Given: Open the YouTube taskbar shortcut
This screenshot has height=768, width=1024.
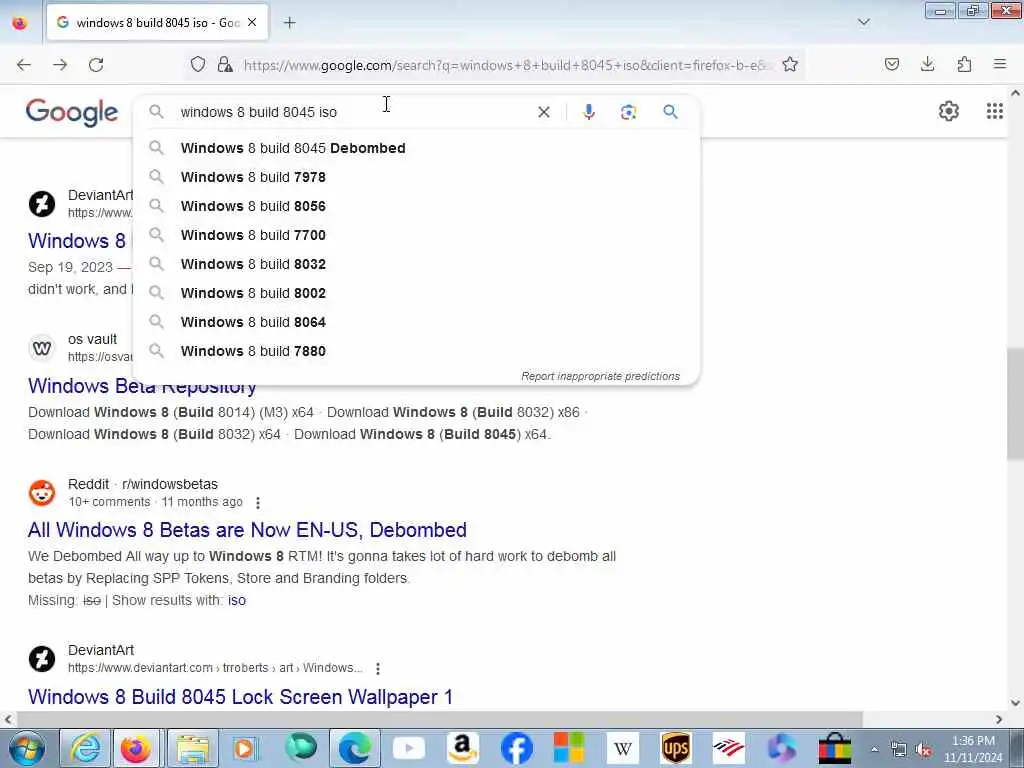Looking at the screenshot, I should [409, 748].
